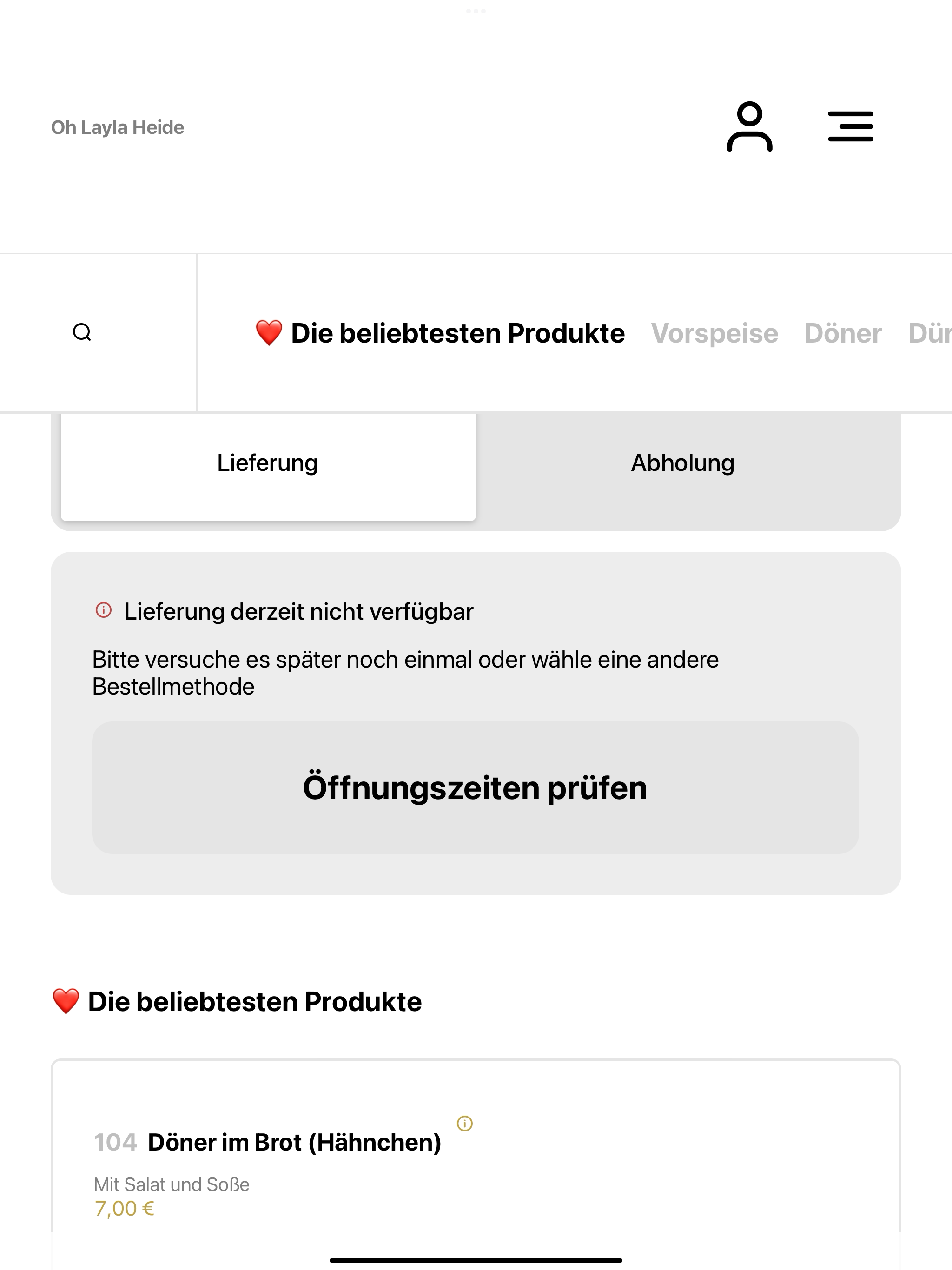Click the 7,00 € price label
The height and width of the screenshot is (1270, 952).
125,1209
